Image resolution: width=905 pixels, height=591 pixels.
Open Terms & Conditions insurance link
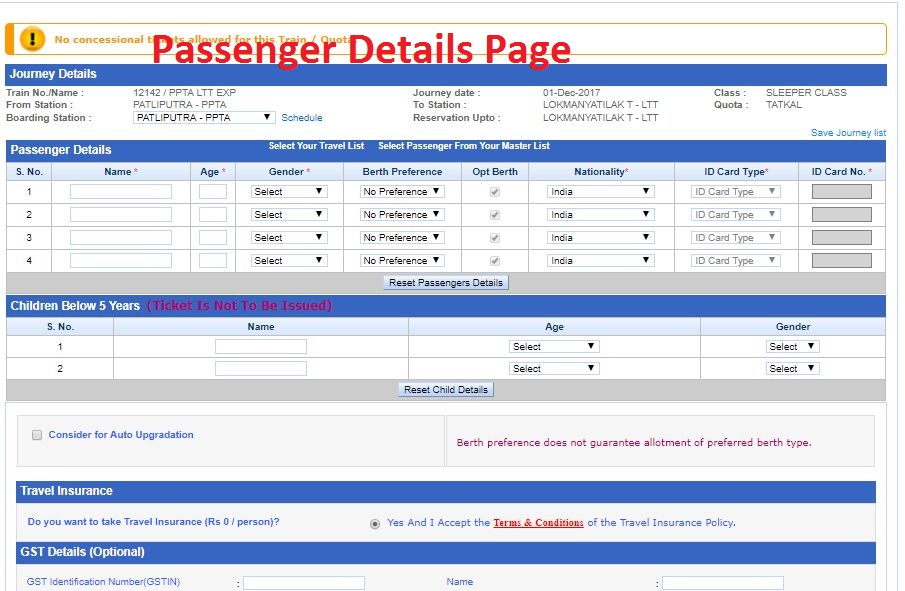click(x=538, y=523)
